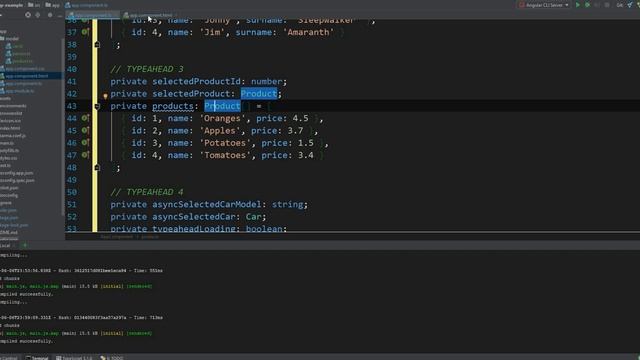The width and height of the screenshot is (640, 360).
Task: Click the yellow lightbulb intention icon on line 42
Action: click(105, 96)
